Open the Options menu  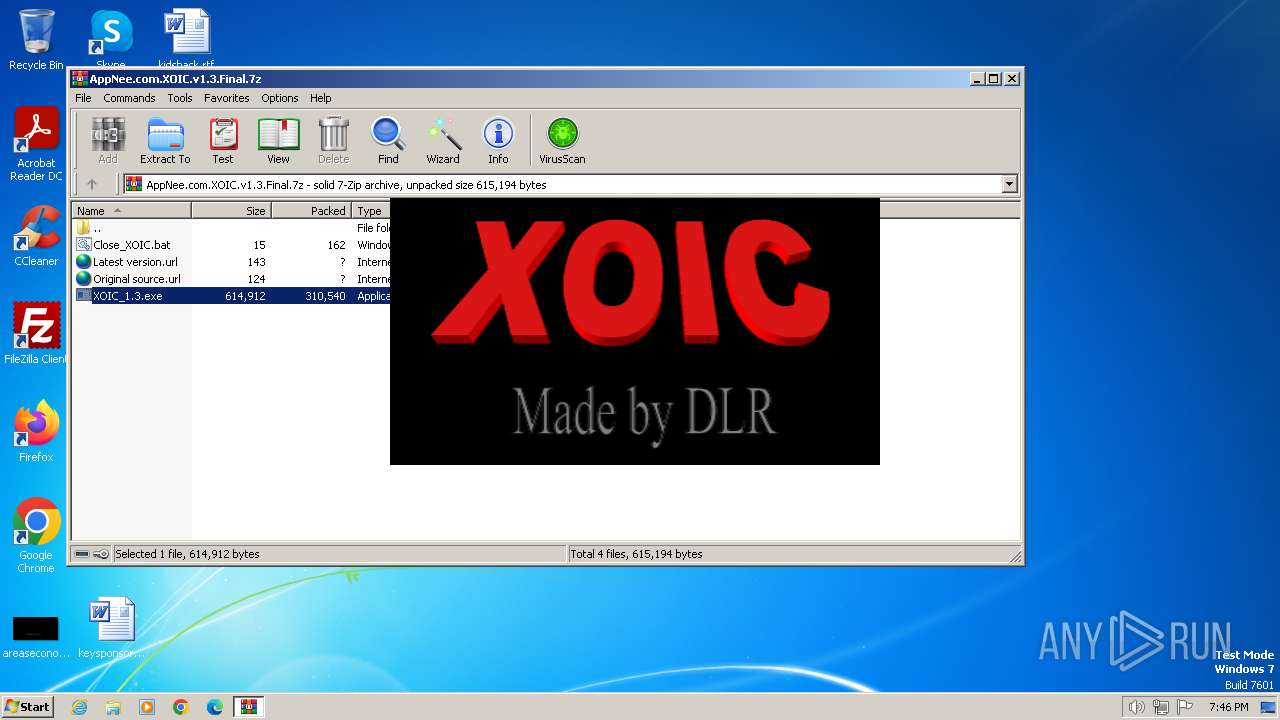pyautogui.click(x=280, y=98)
